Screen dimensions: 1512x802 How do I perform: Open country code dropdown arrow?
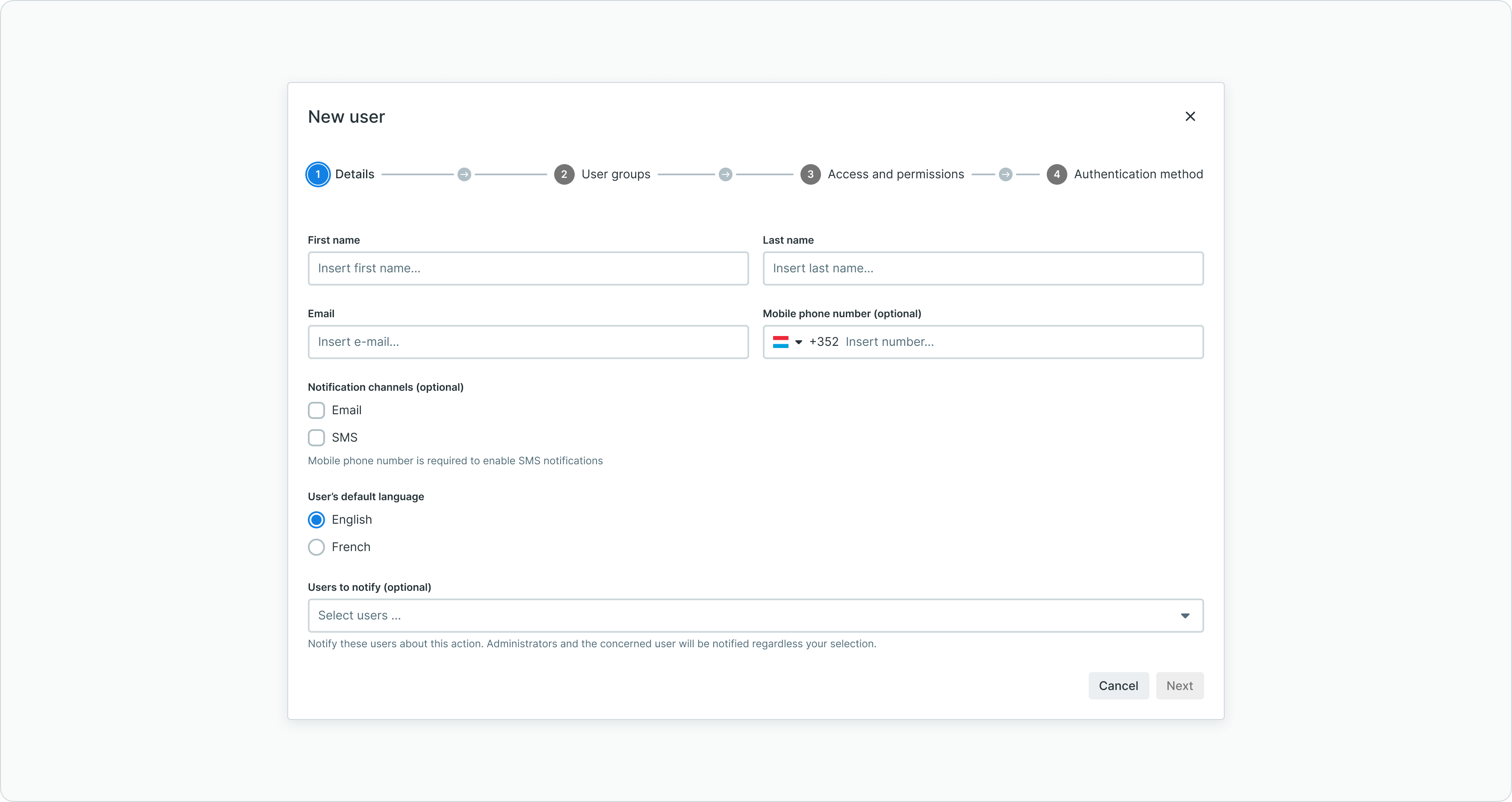(x=798, y=342)
